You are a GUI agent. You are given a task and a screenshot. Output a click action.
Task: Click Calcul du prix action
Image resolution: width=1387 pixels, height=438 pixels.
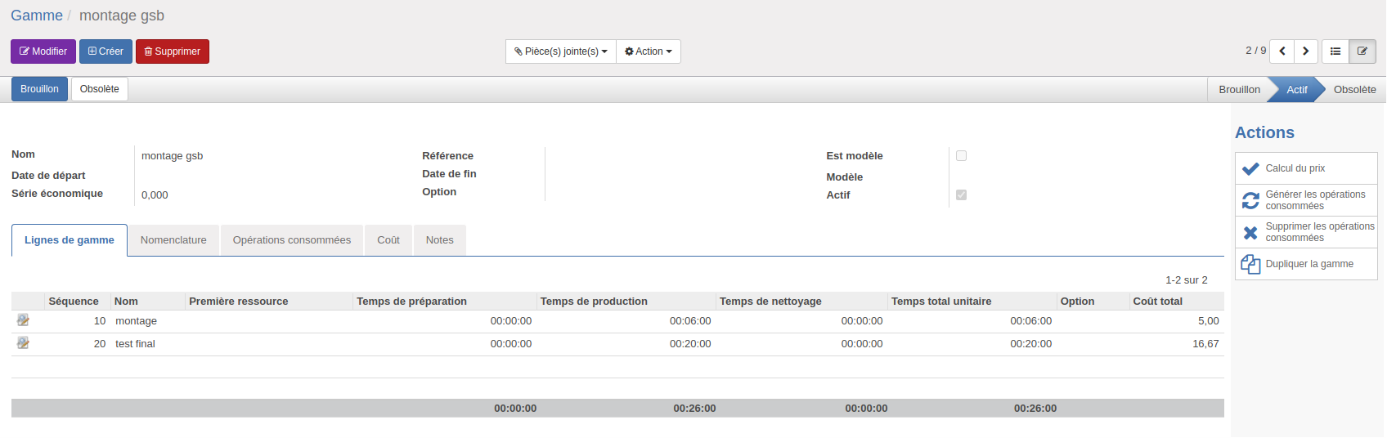1306,169
